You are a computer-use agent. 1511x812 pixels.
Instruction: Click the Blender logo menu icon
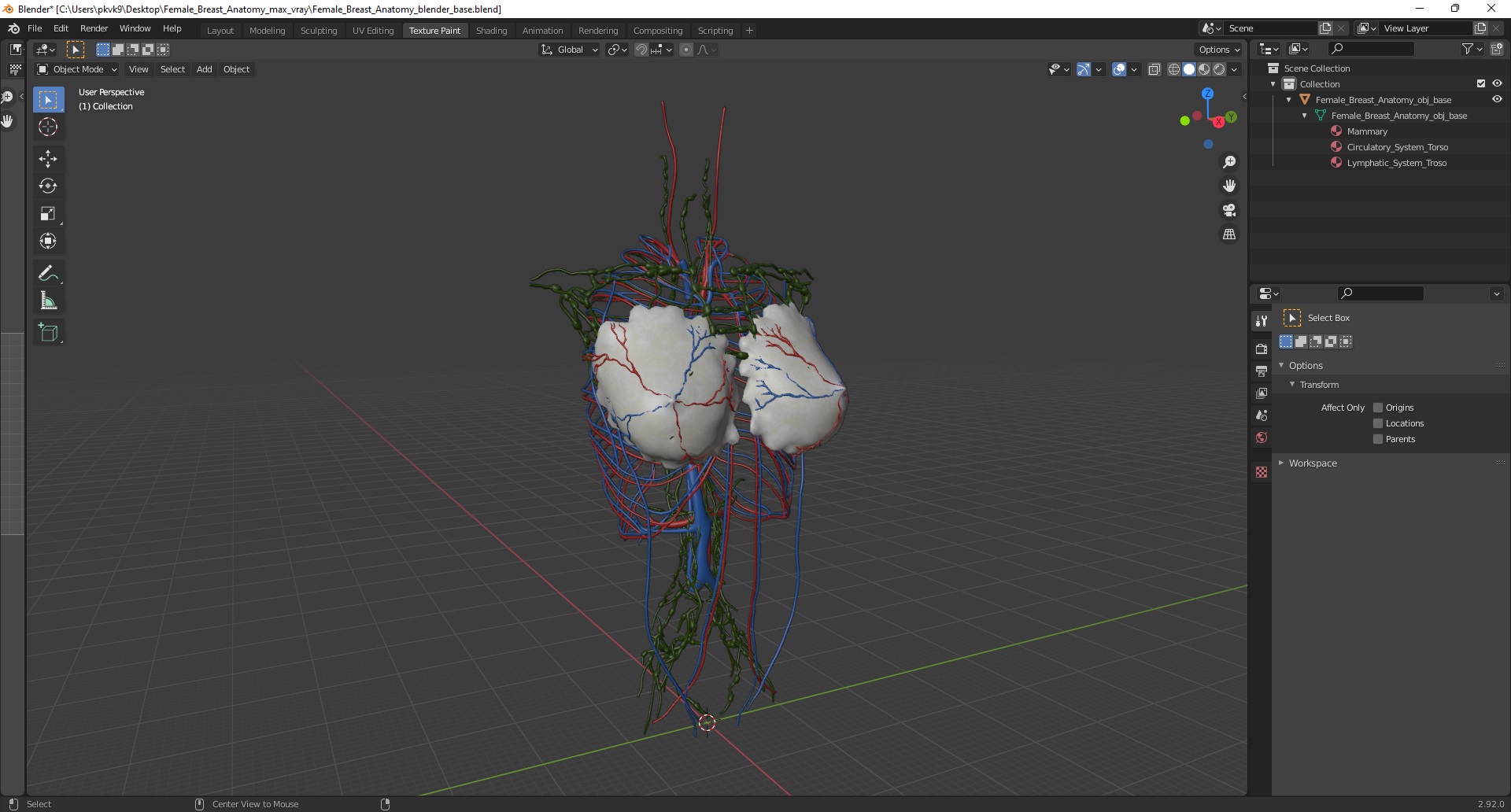[13, 28]
